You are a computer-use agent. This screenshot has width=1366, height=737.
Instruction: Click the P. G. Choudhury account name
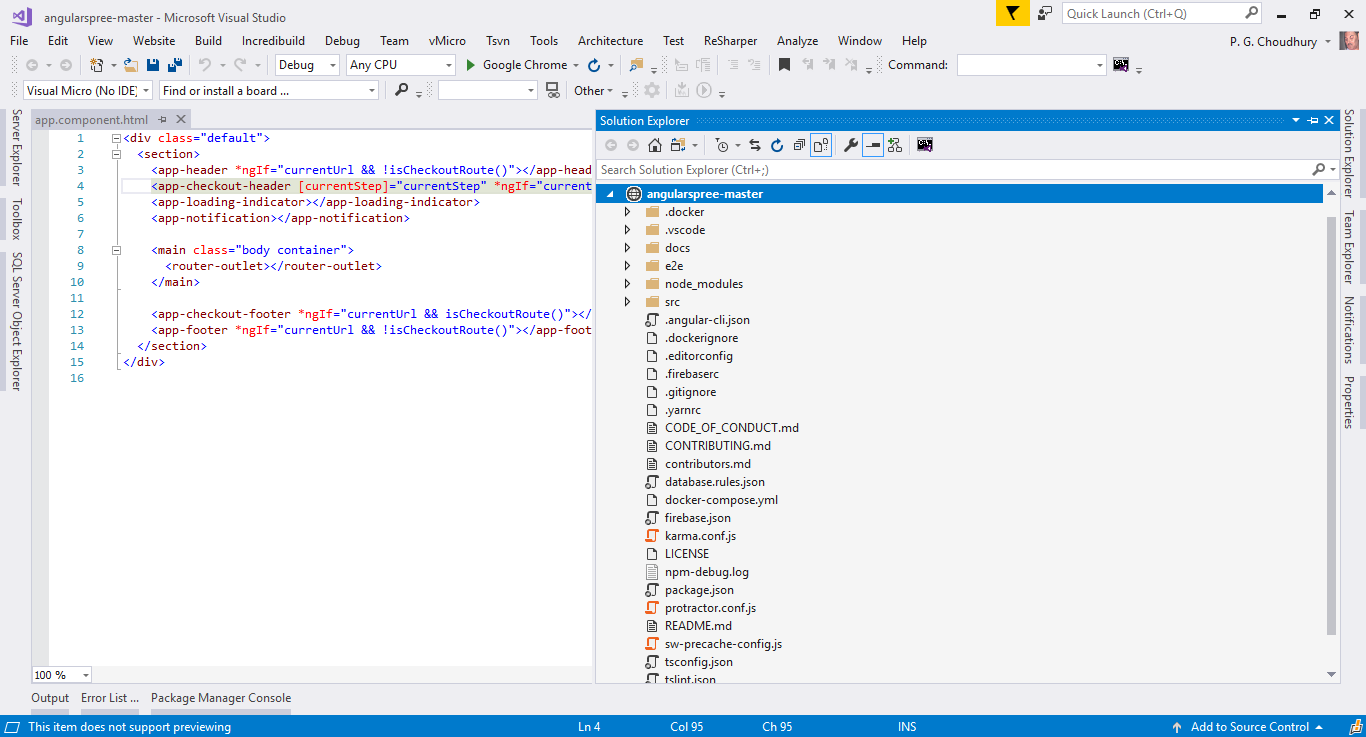pos(1274,41)
